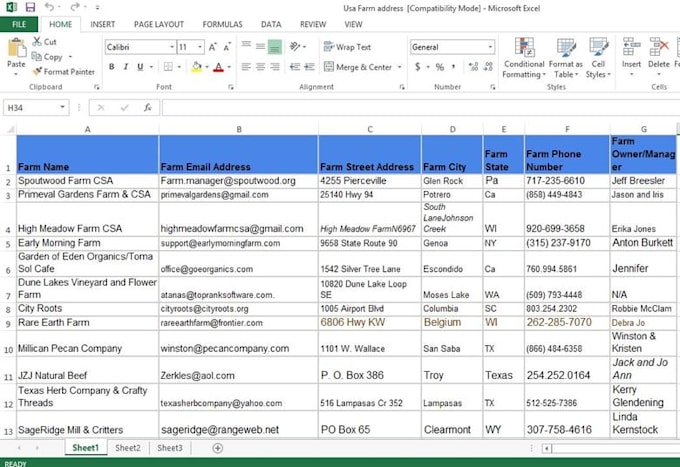The height and width of the screenshot is (467, 680).
Task: Click the text orientation icon
Action: point(295,46)
